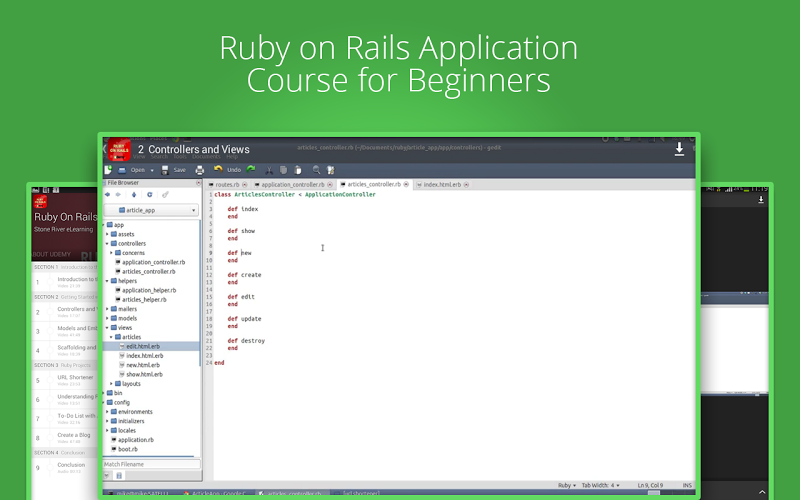Open the Ruby language dropdown in status bar
The height and width of the screenshot is (500, 800).
click(567, 485)
